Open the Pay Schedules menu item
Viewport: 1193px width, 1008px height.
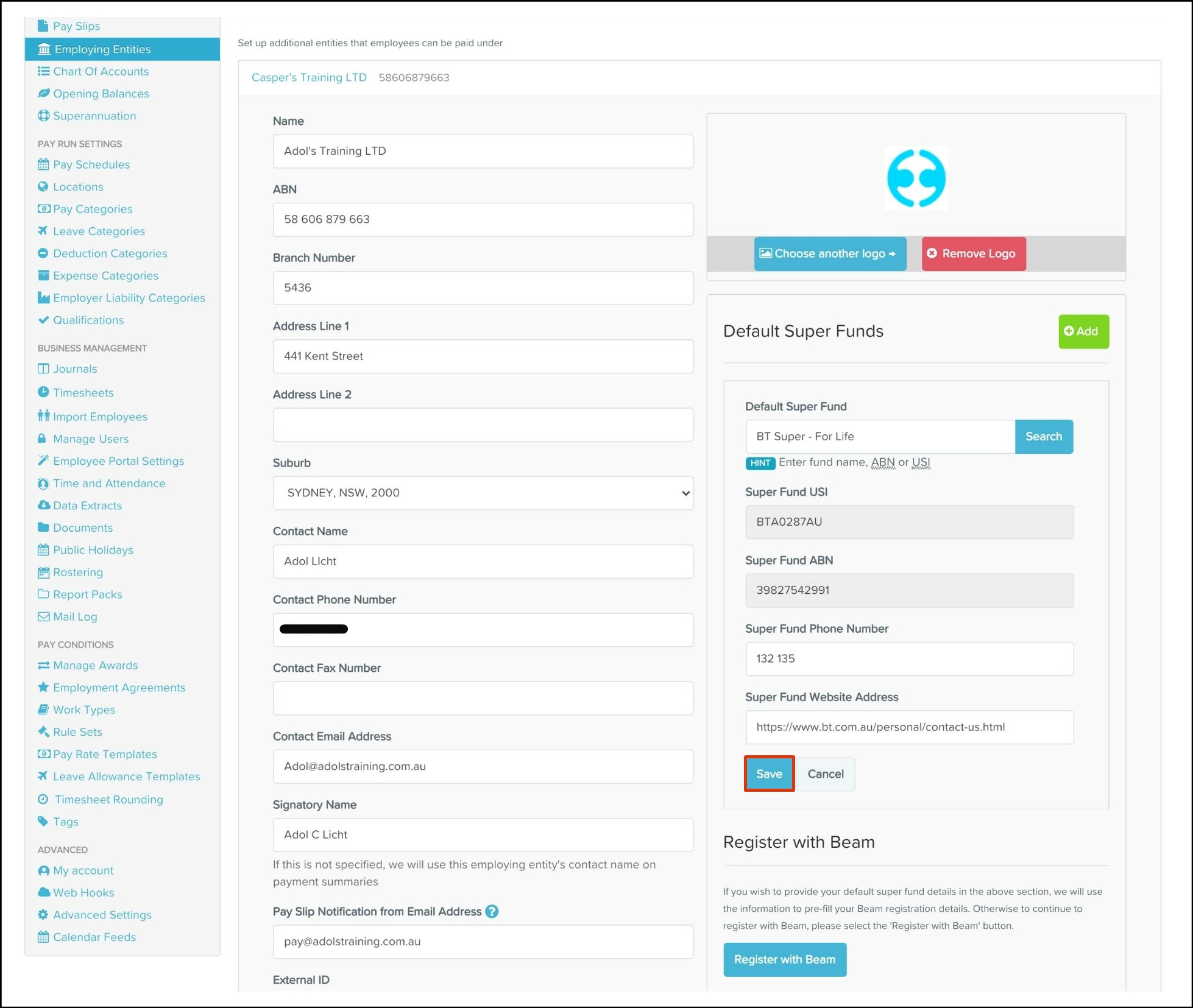click(91, 164)
